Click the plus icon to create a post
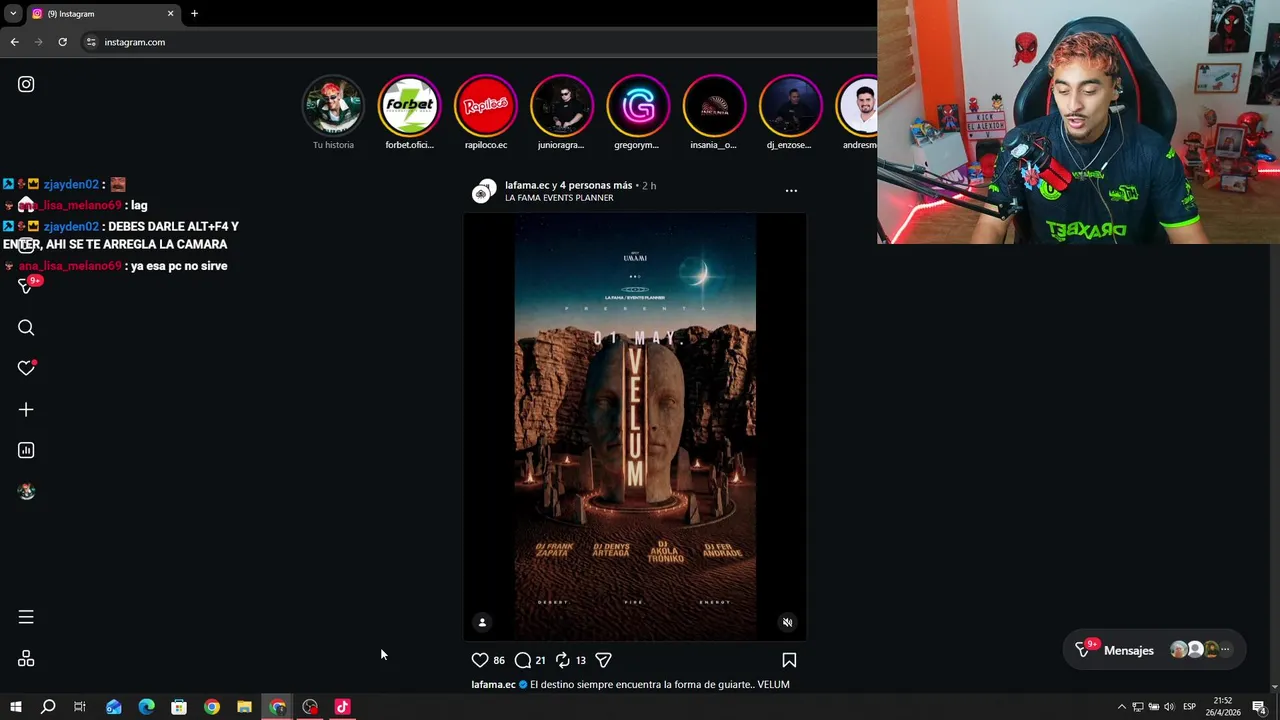 pos(26,409)
